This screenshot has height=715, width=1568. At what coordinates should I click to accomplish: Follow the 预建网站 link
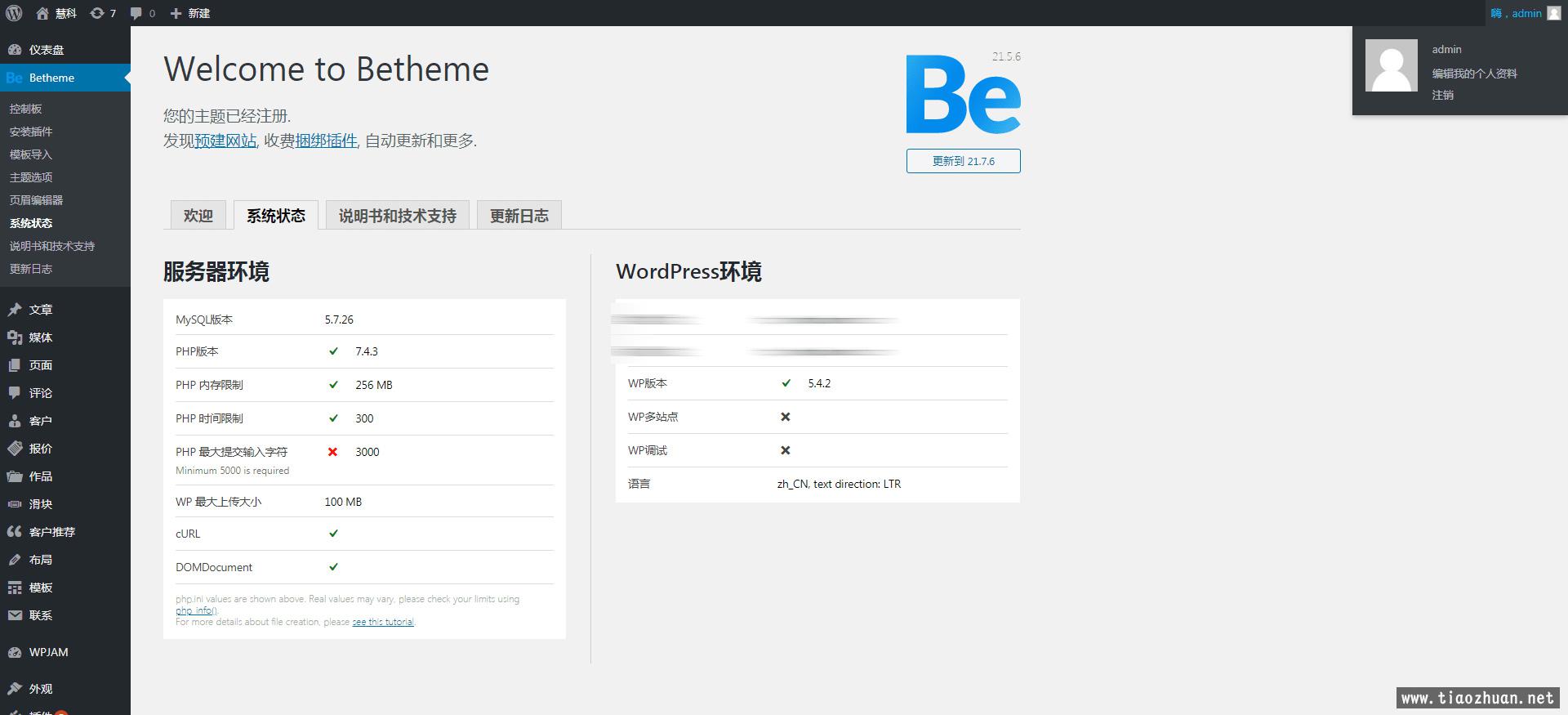pos(225,141)
